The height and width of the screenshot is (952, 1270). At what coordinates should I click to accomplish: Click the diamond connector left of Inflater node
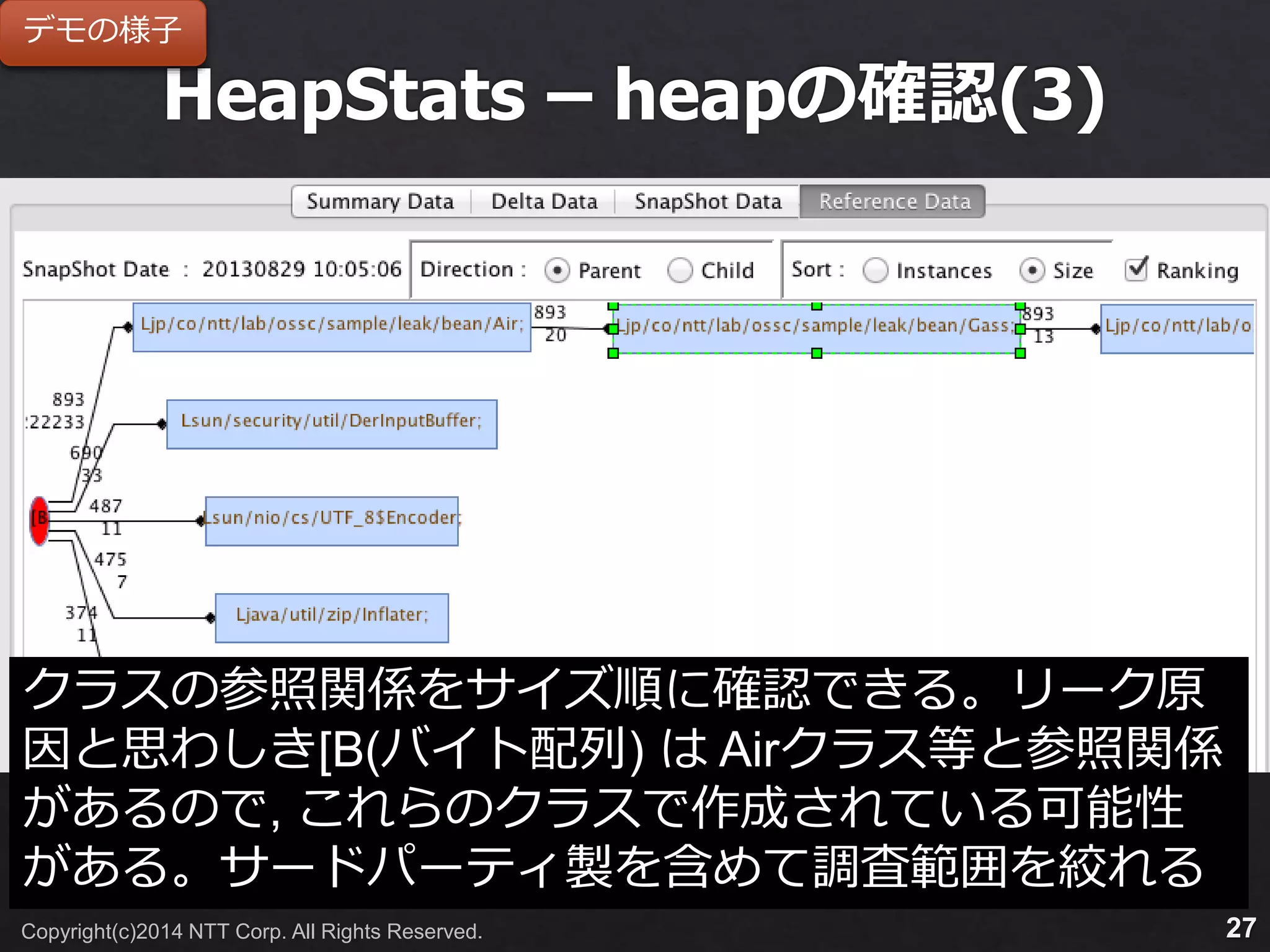click(x=210, y=618)
